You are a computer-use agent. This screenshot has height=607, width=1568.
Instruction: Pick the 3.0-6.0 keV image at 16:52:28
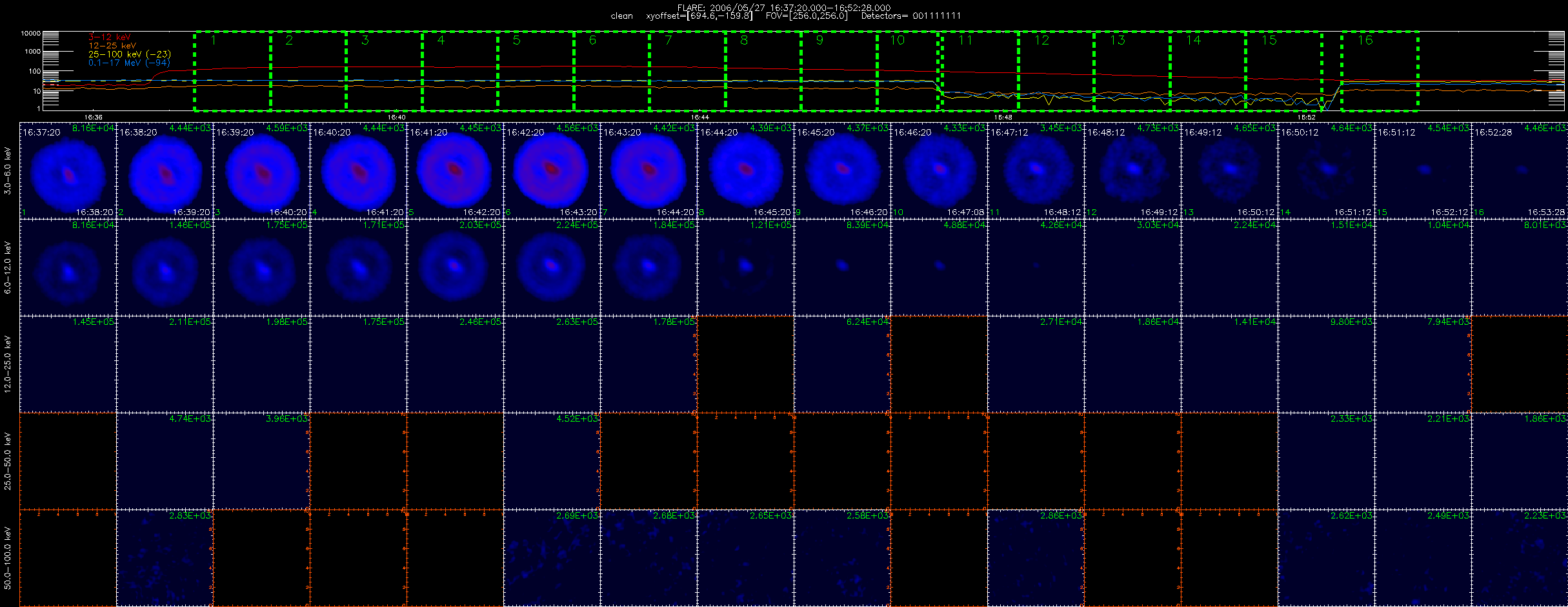[x=1520, y=170]
